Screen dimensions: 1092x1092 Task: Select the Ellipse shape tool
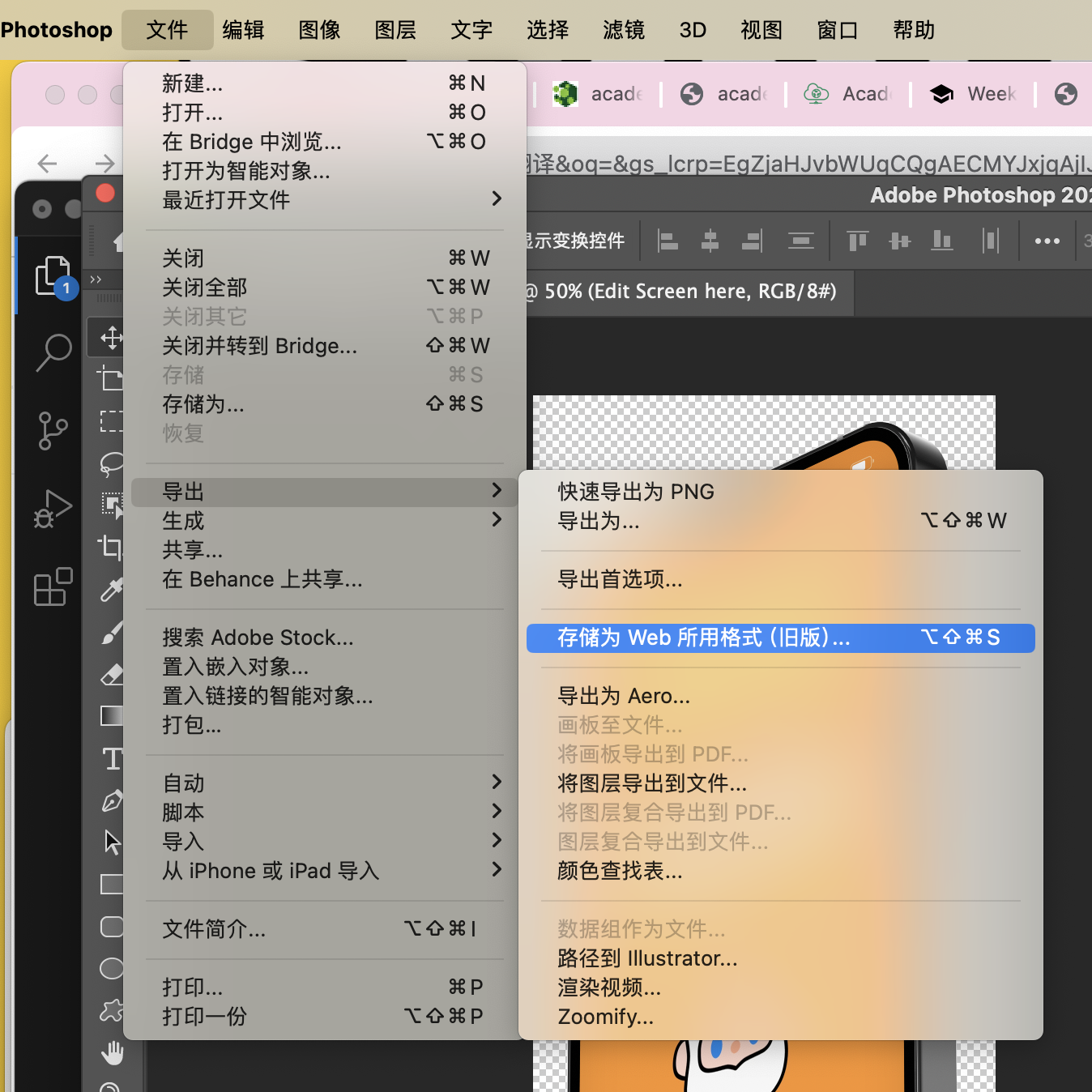111,968
